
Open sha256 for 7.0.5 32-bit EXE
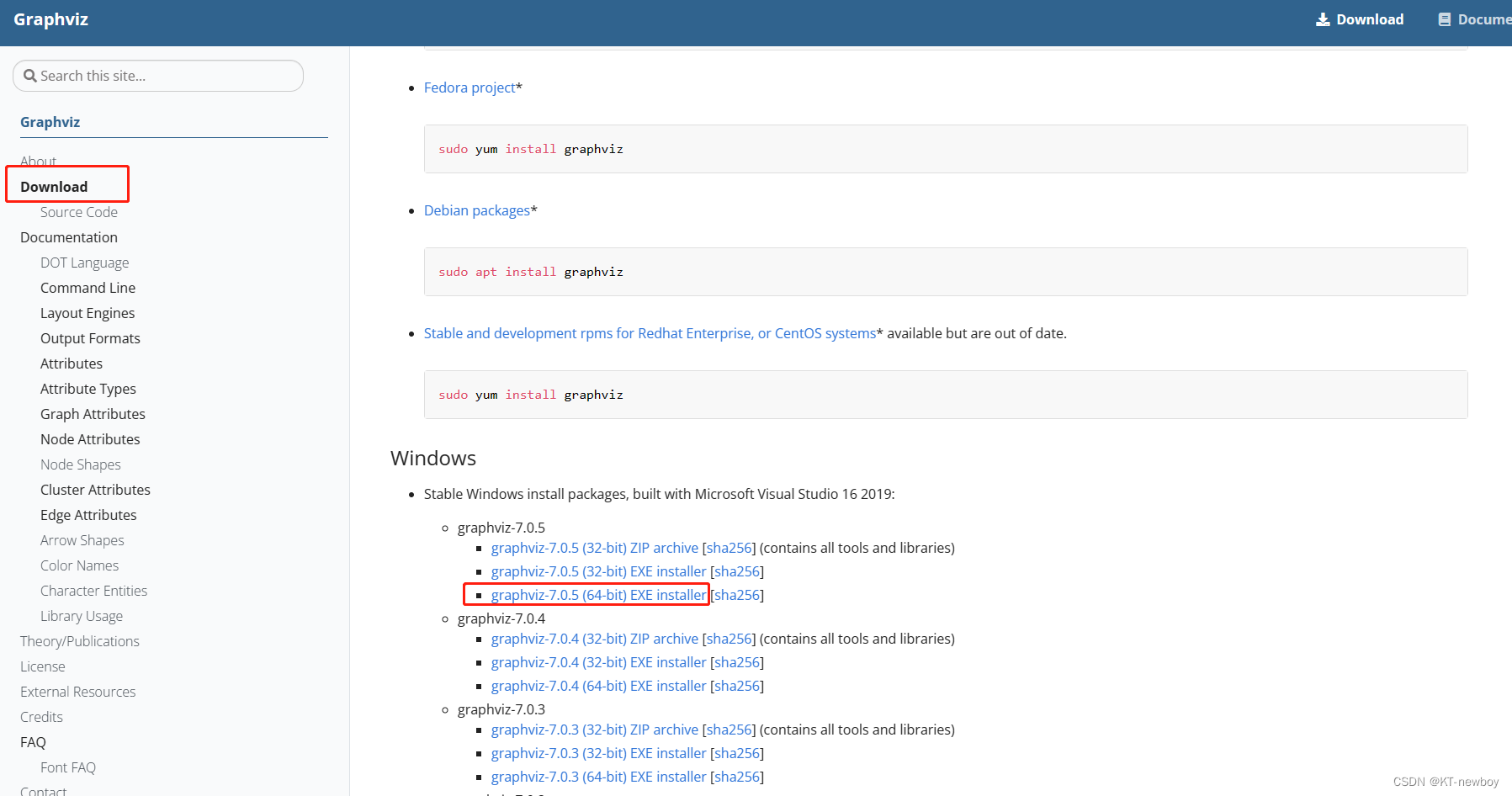(737, 571)
